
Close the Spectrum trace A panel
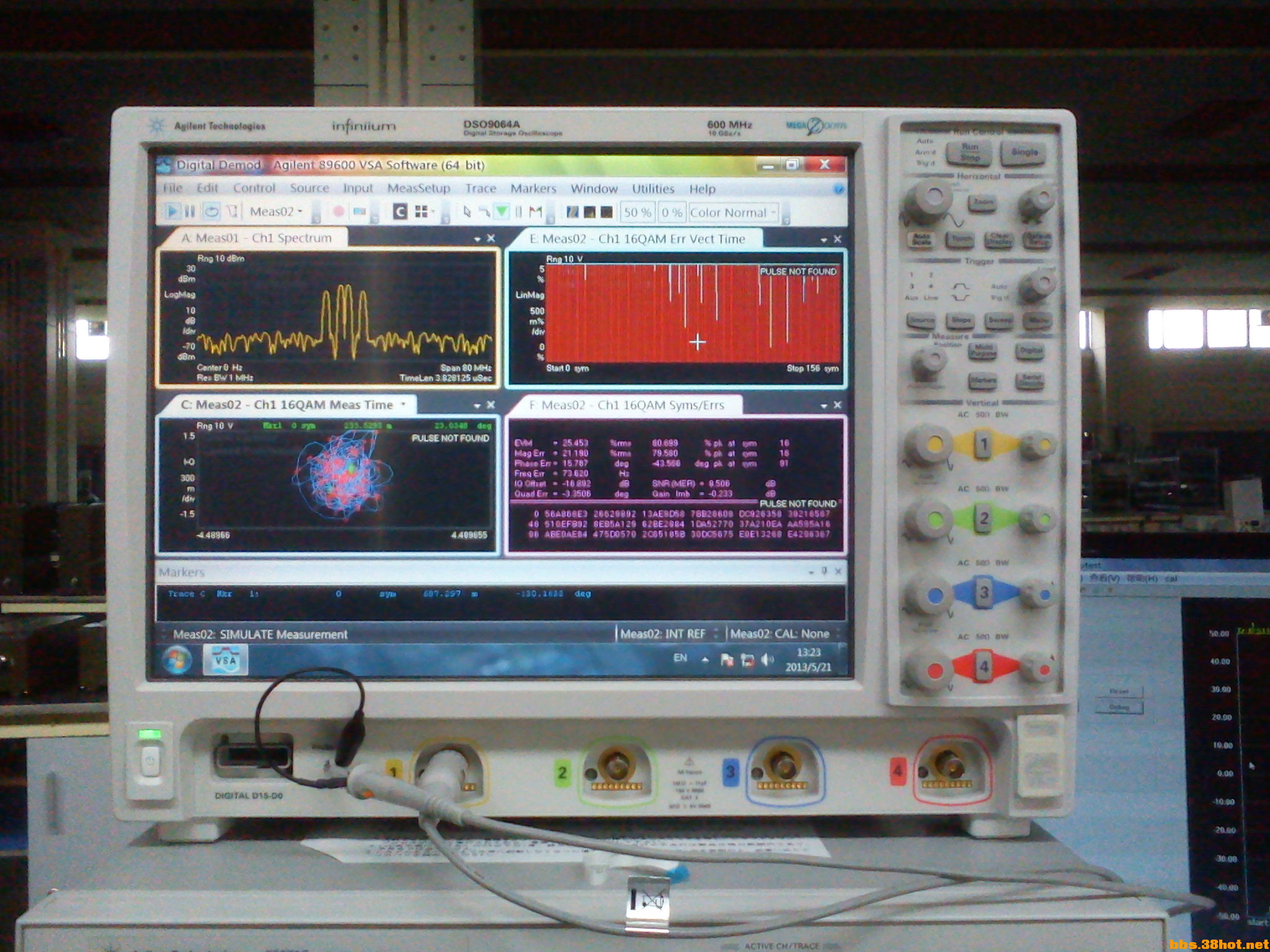(491, 238)
